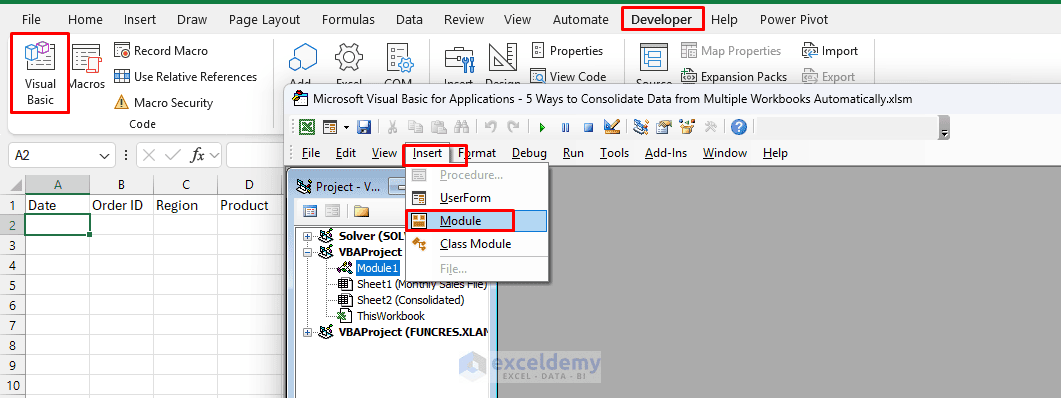Click View Microsoft Excel icon in VBA toolbar

click(307, 127)
